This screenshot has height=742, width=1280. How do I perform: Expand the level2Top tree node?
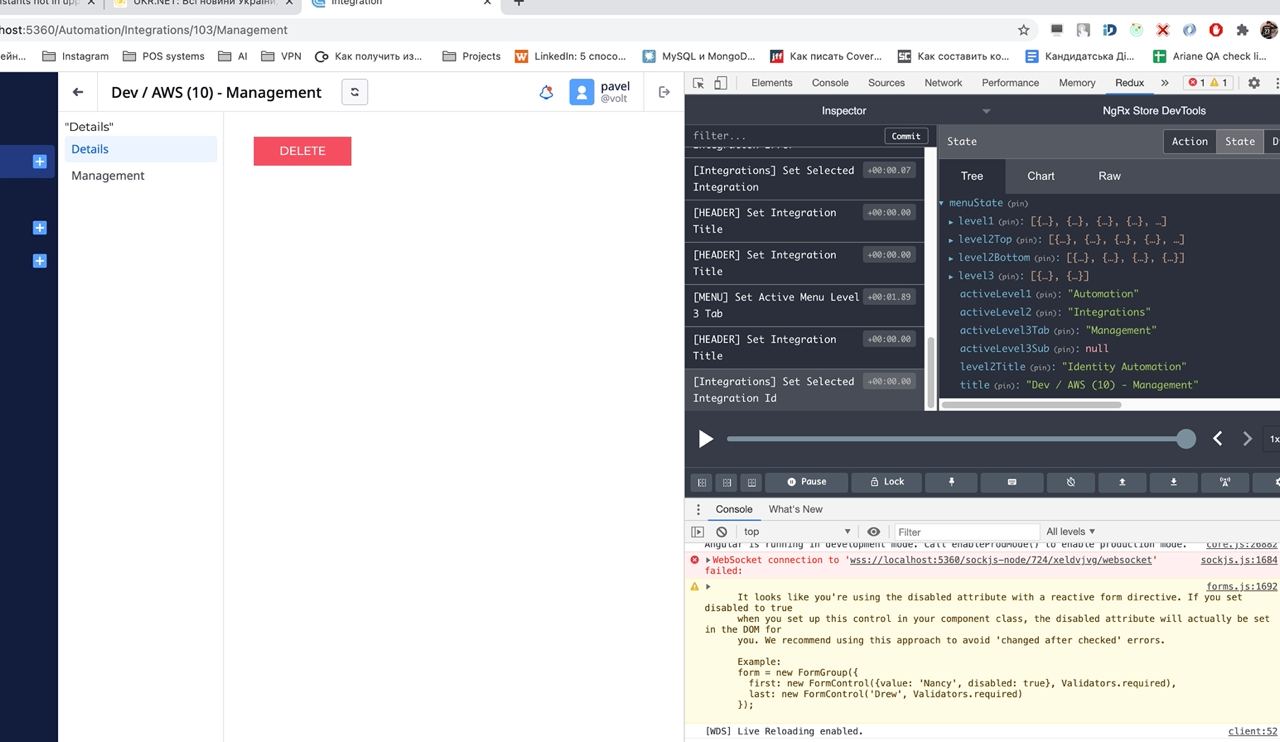(x=951, y=240)
